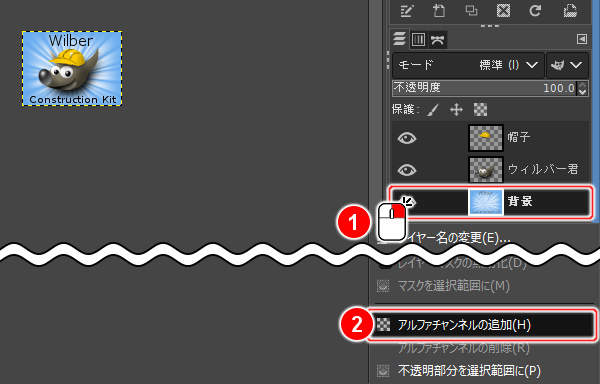
Task: Open the モード 標準 dropdown
Action: (468, 65)
